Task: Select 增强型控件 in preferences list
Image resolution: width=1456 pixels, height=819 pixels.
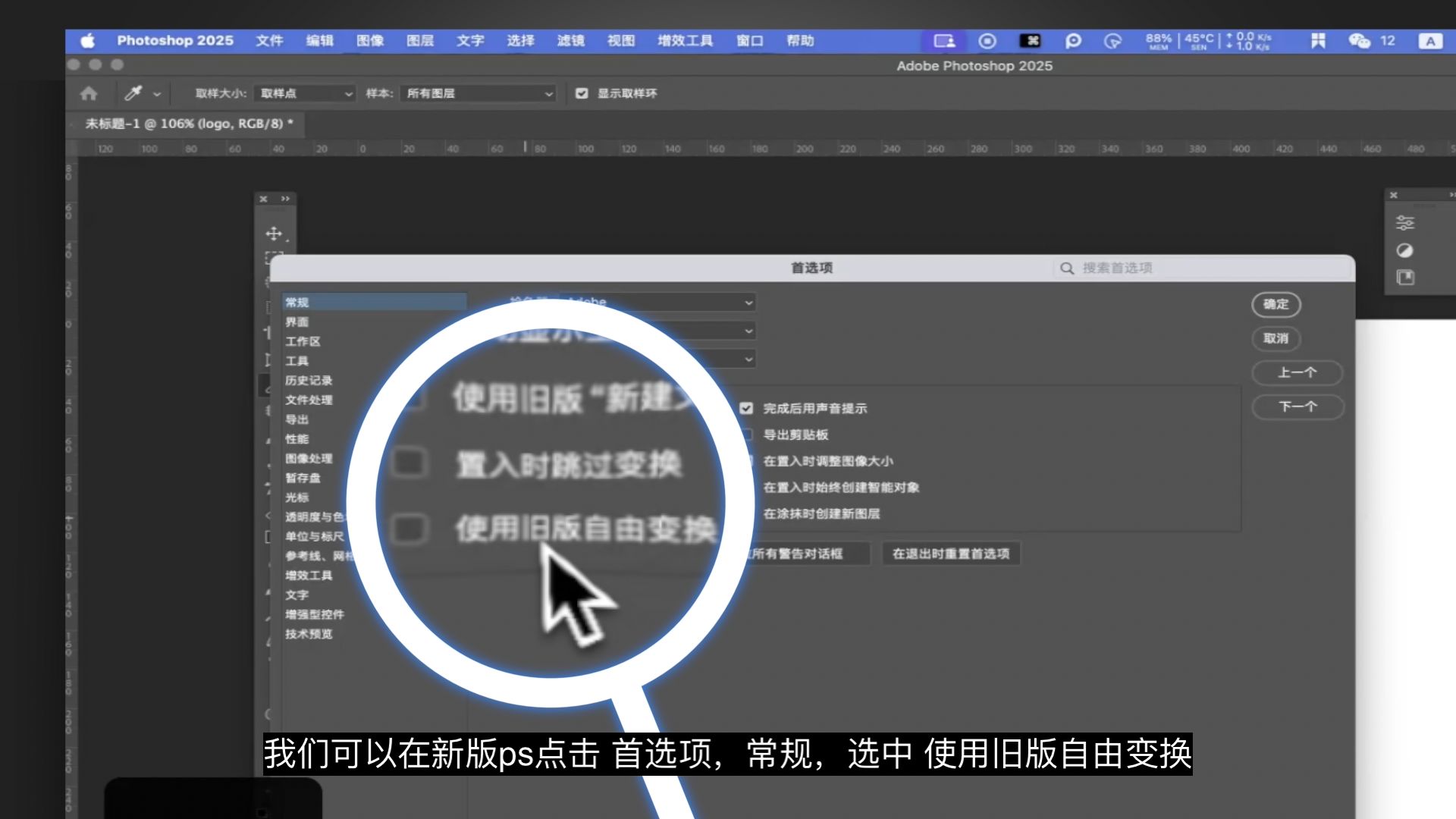Action: click(x=315, y=614)
